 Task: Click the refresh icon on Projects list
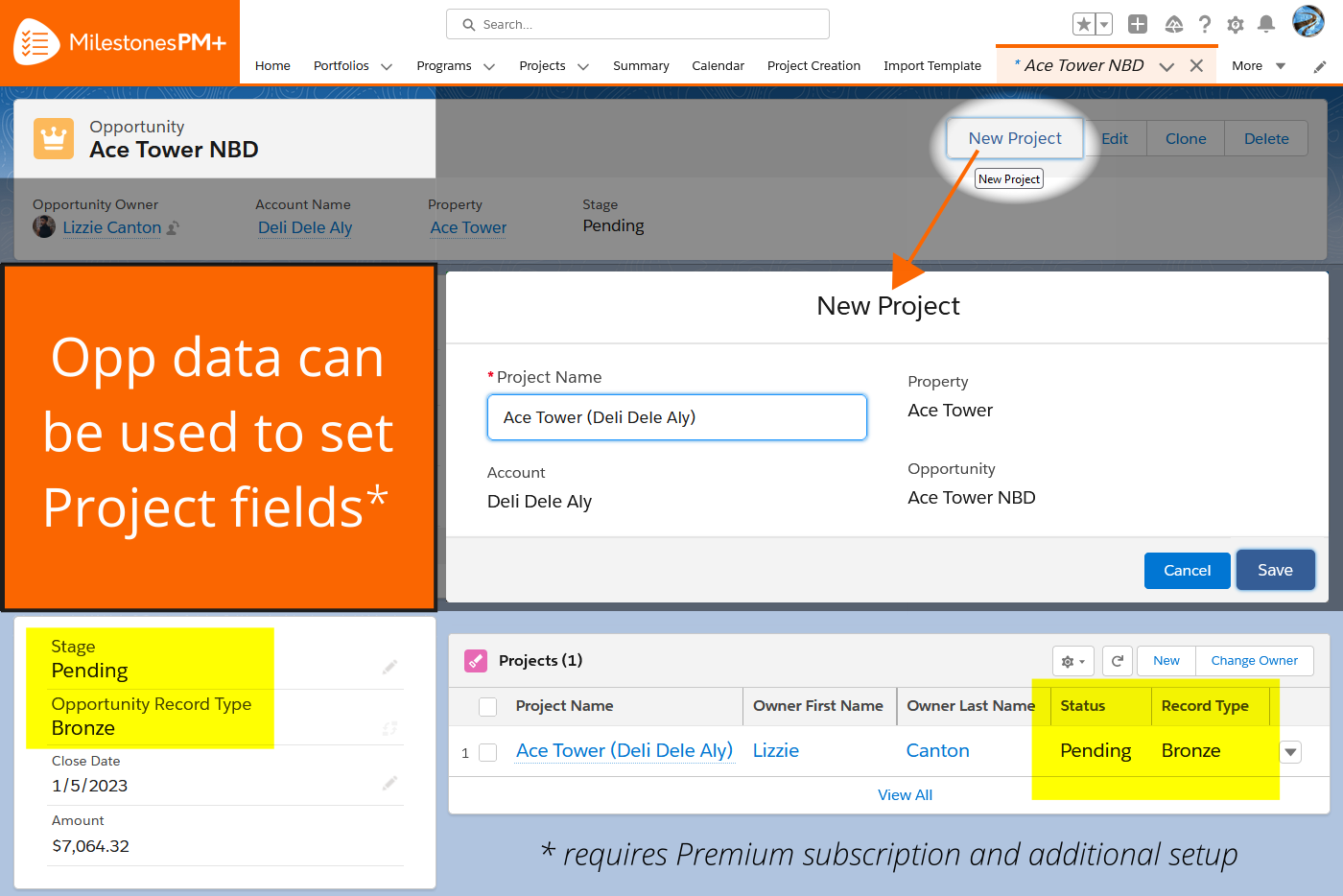click(x=1117, y=661)
